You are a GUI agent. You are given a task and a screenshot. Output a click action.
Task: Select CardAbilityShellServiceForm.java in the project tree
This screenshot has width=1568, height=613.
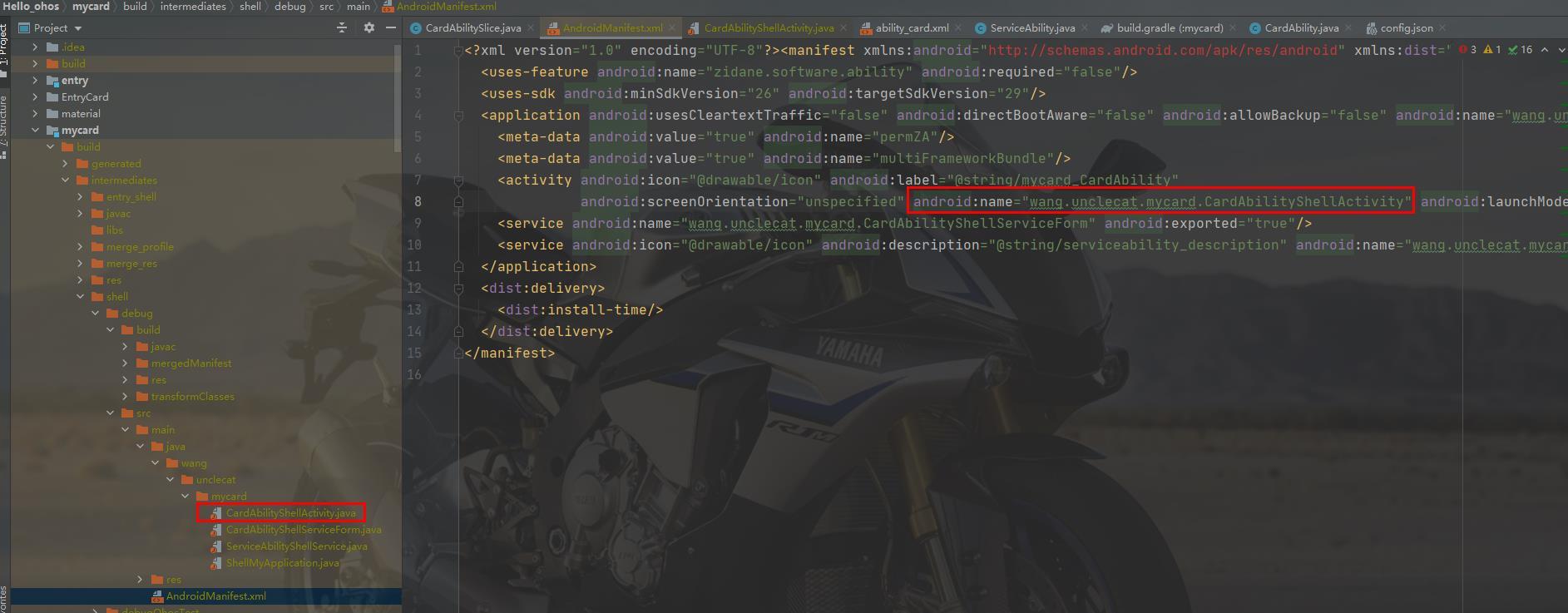point(303,530)
